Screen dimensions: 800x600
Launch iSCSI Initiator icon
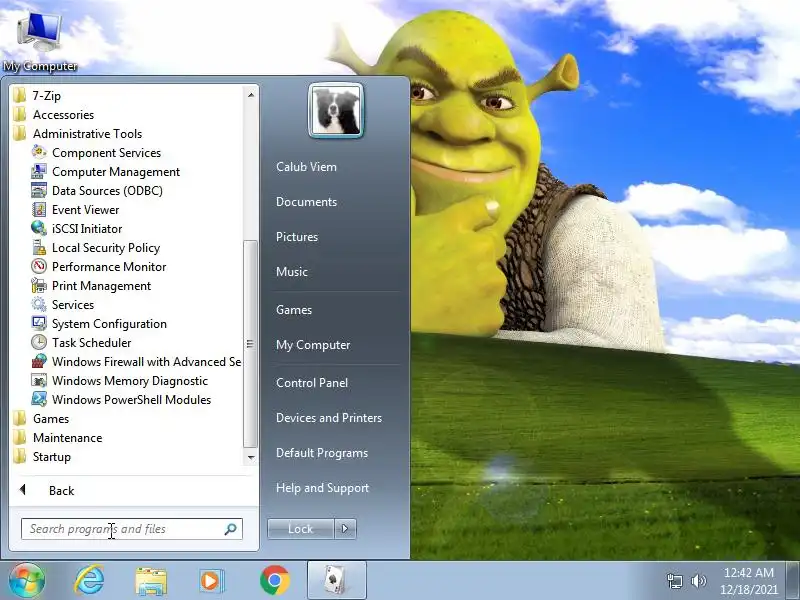39,229
